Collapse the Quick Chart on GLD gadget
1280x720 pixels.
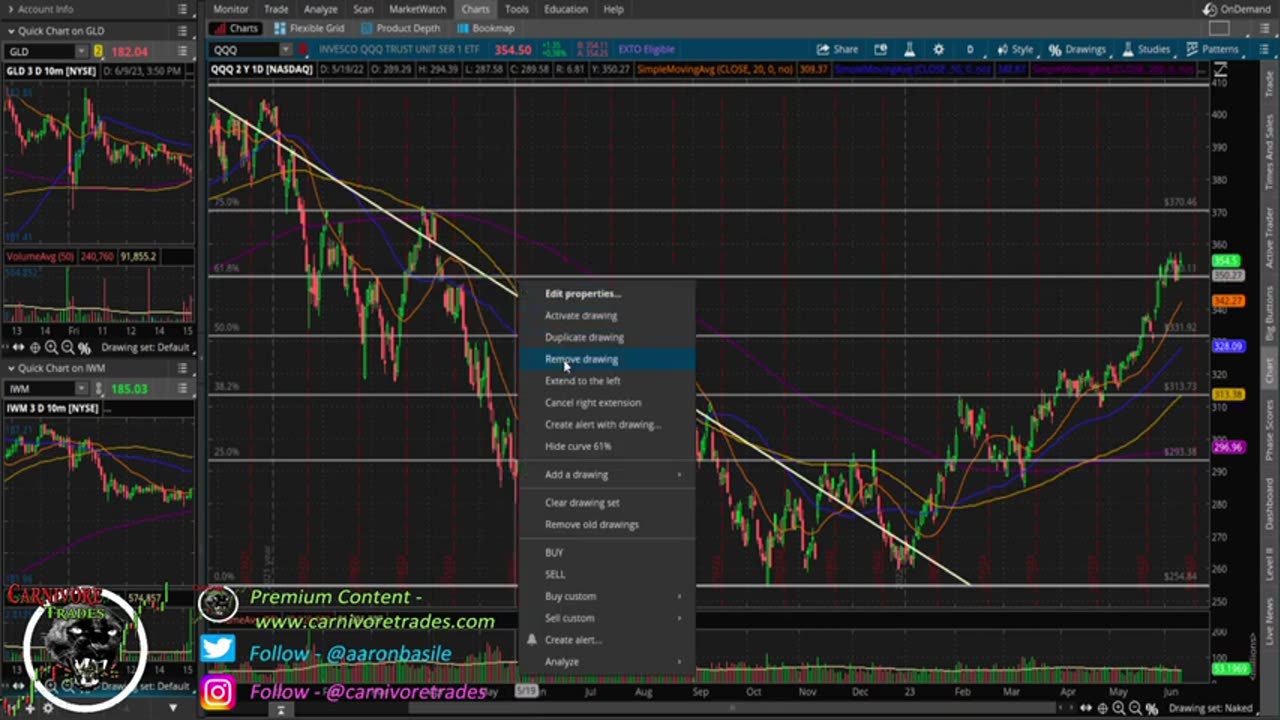(x=10, y=31)
